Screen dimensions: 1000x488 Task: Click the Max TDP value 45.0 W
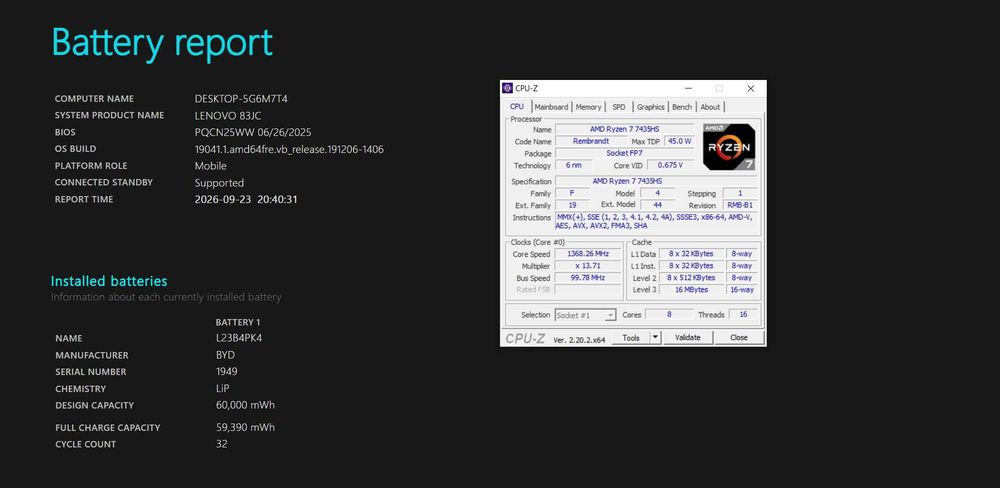(x=679, y=142)
